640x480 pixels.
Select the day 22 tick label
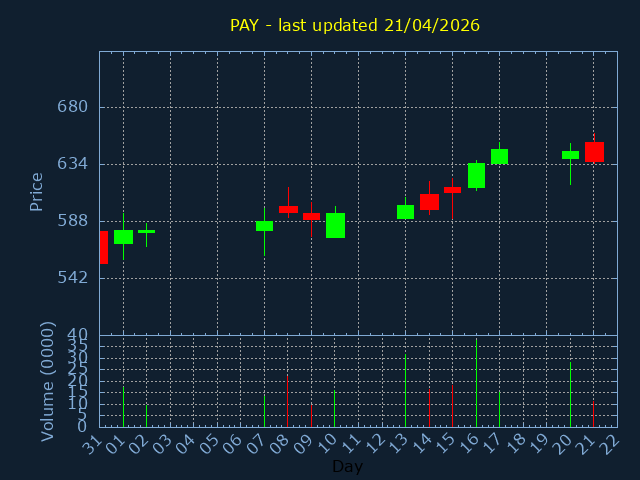click(x=609, y=442)
